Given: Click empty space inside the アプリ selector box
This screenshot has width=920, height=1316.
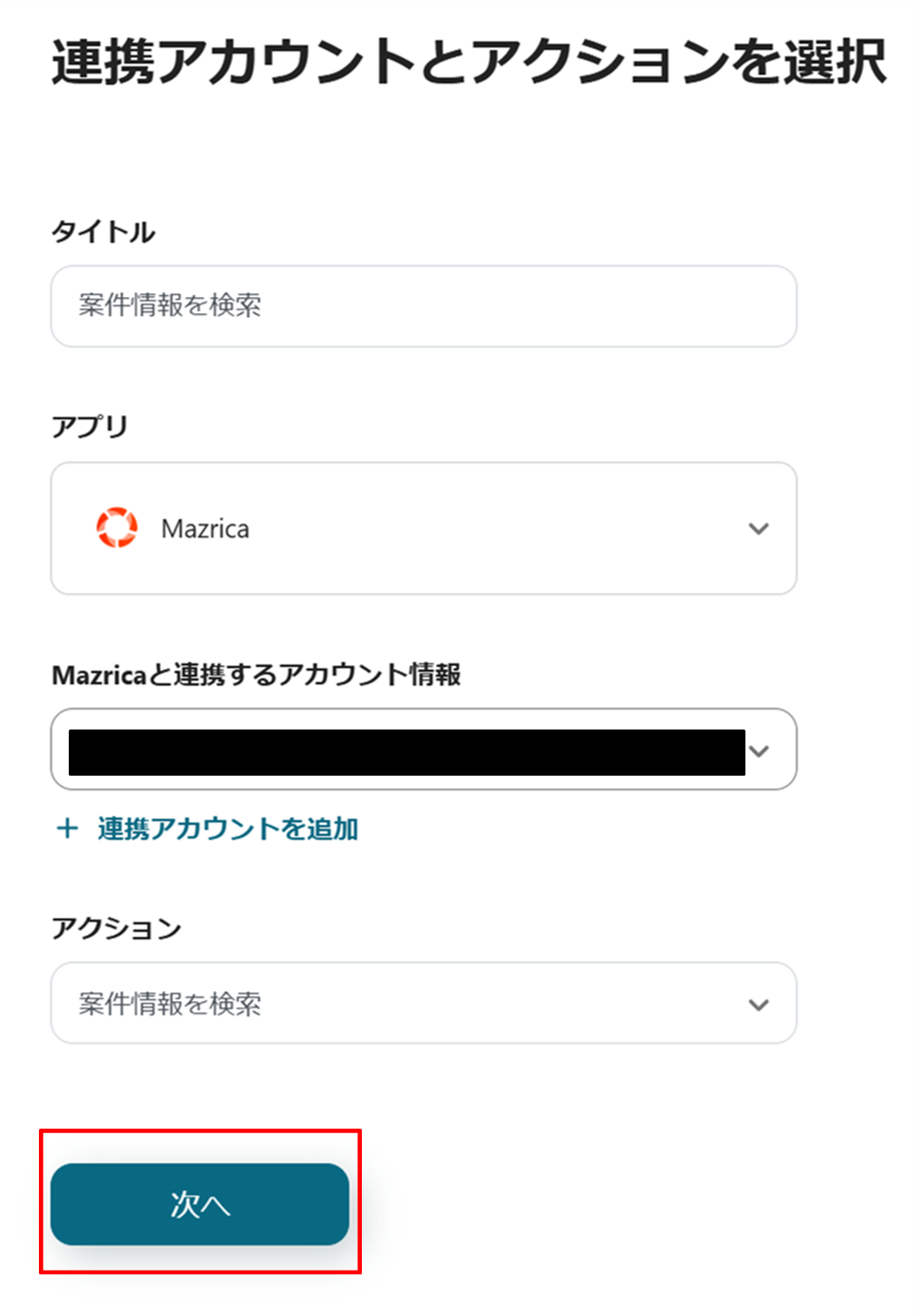Looking at the screenshot, I should point(498,529).
